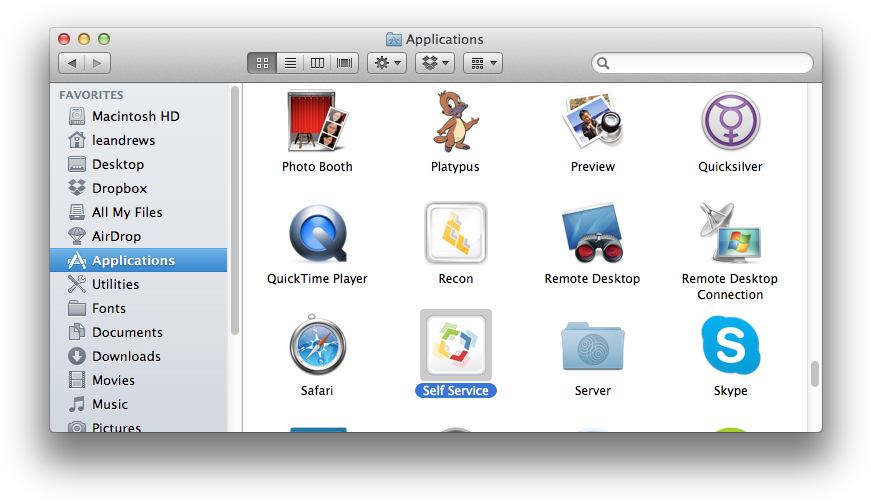The height and width of the screenshot is (503, 871).
Task: Select Movies in the sidebar
Action: pyautogui.click(x=138, y=380)
